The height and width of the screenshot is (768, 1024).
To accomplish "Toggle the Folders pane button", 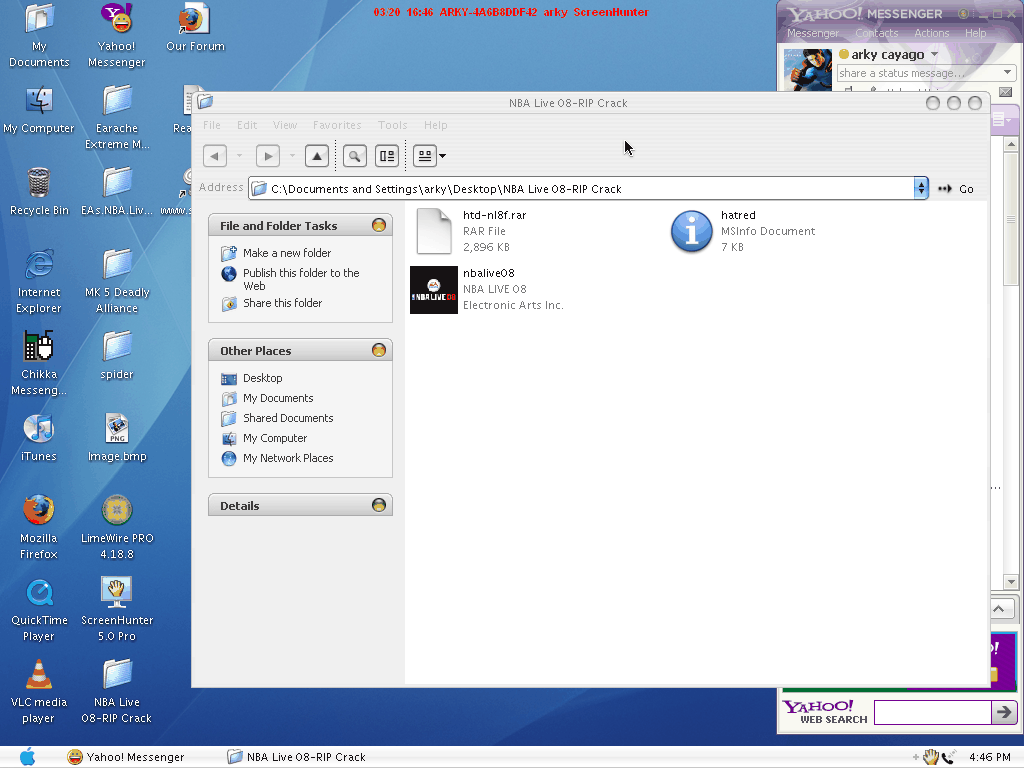I will [387, 156].
